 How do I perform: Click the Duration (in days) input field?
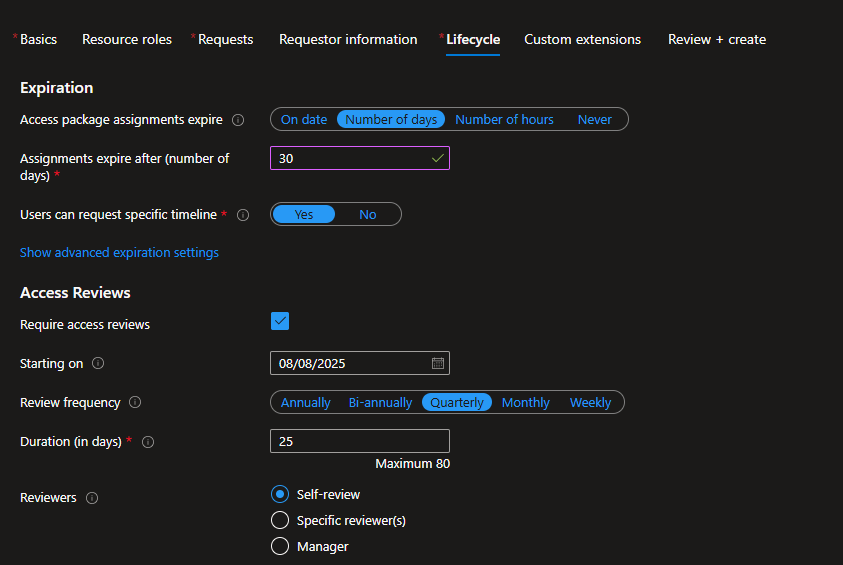click(359, 441)
